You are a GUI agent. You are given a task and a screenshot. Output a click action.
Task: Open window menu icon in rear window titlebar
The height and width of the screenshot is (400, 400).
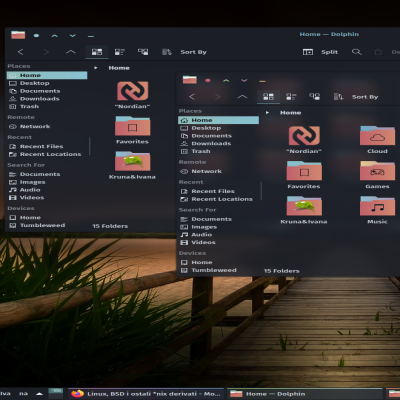(x=18, y=35)
